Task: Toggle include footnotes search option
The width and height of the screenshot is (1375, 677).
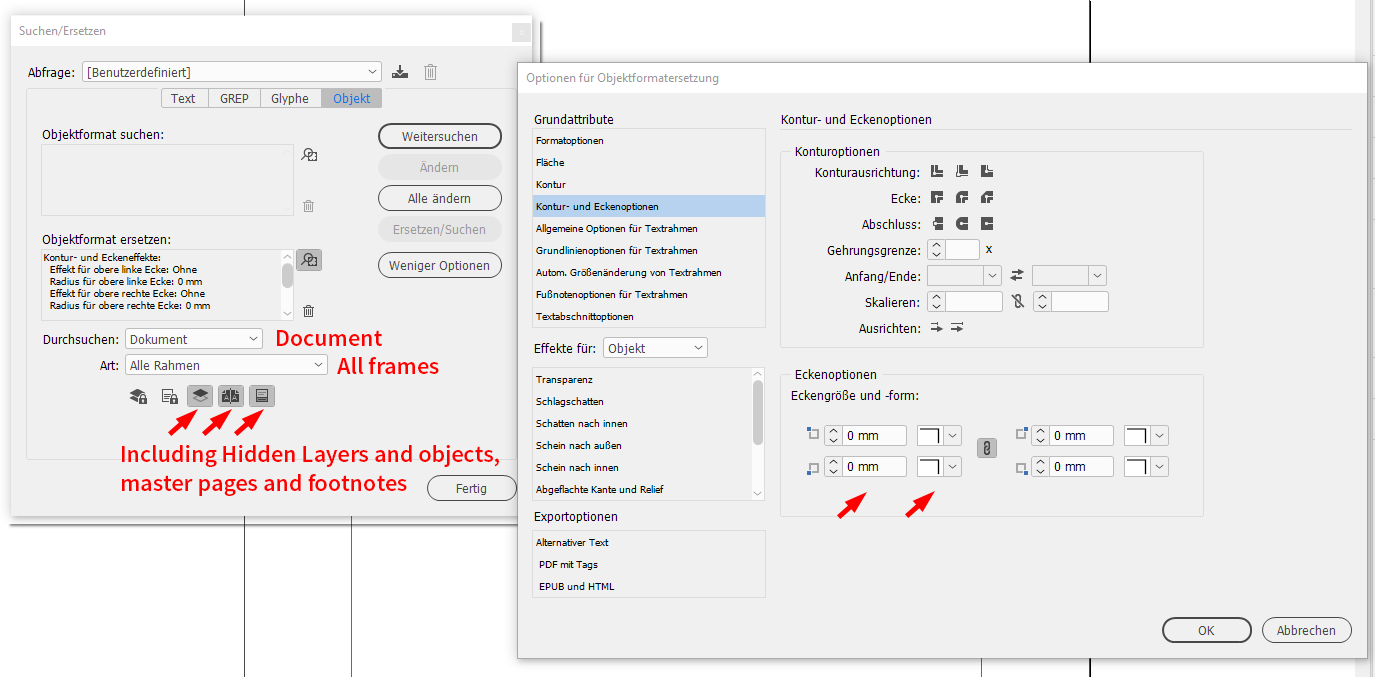Action: [x=261, y=396]
